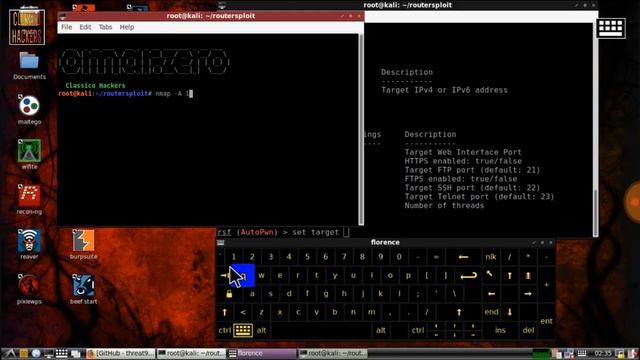
Task: Launch the maltego desktop icon
Action: coord(29,109)
